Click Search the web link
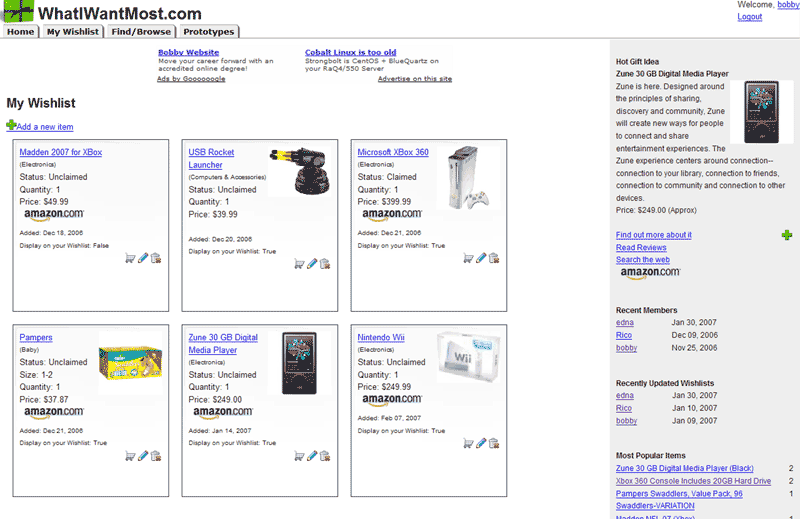Image resolution: width=800 pixels, height=519 pixels. (643, 260)
